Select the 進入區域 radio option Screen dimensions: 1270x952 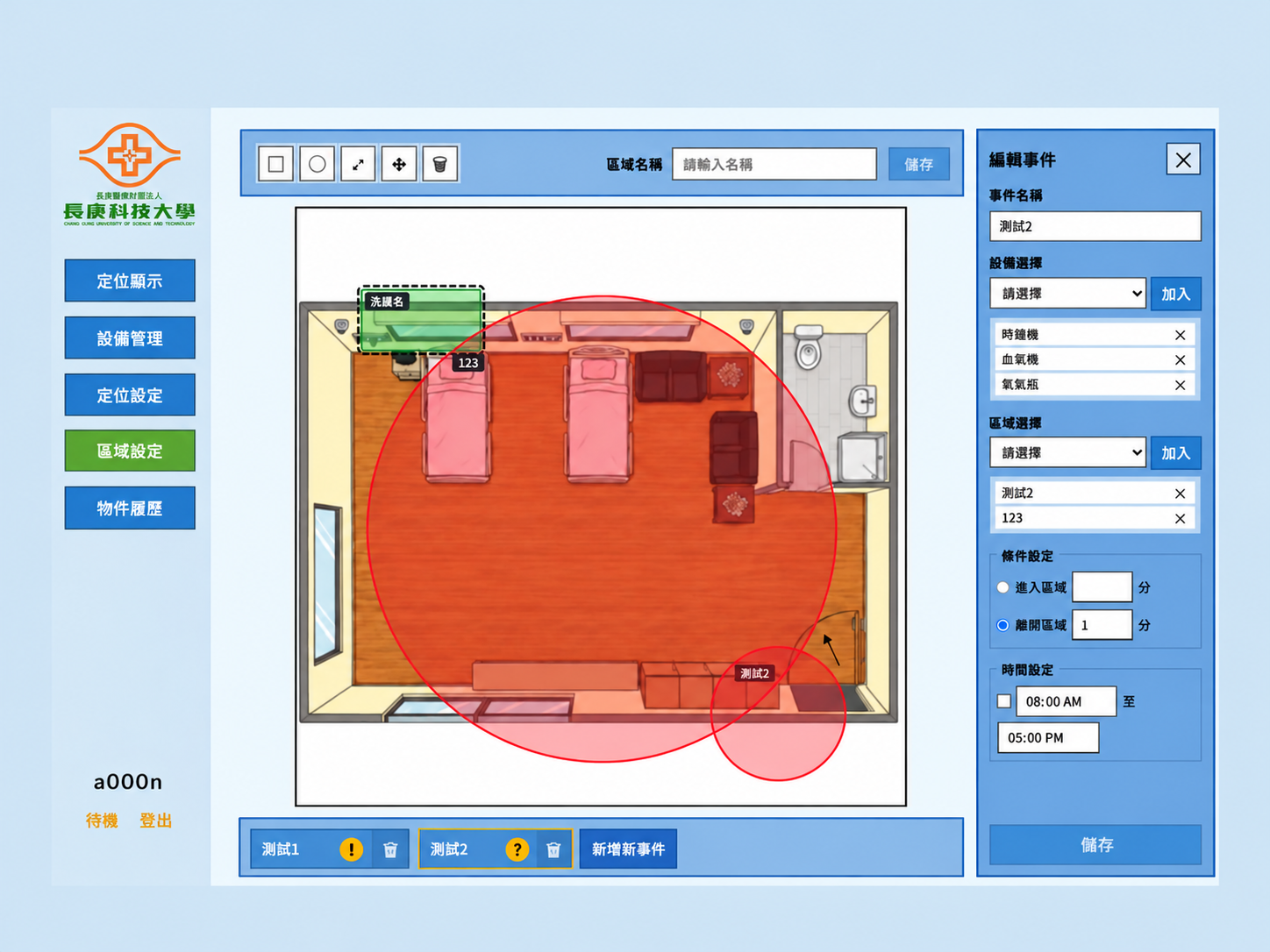(1003, 587)
